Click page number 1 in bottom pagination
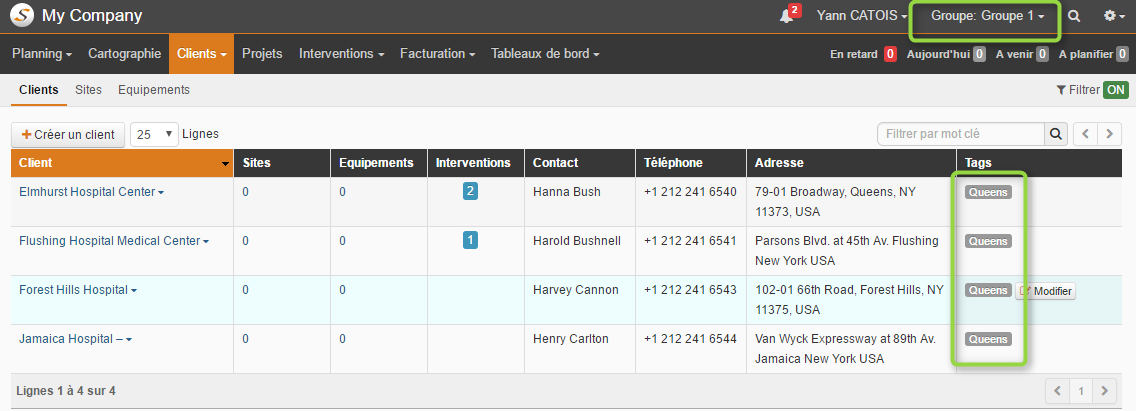 coord(1081,391)
